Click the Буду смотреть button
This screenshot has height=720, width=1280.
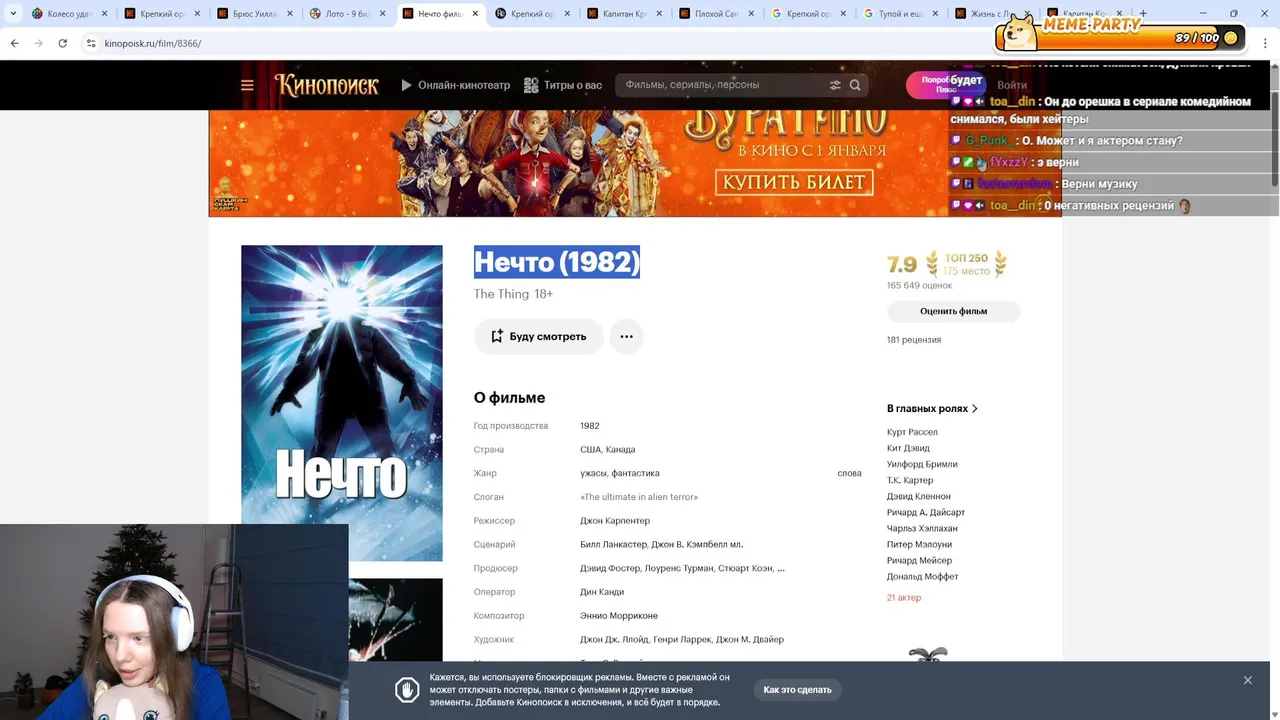538,336
